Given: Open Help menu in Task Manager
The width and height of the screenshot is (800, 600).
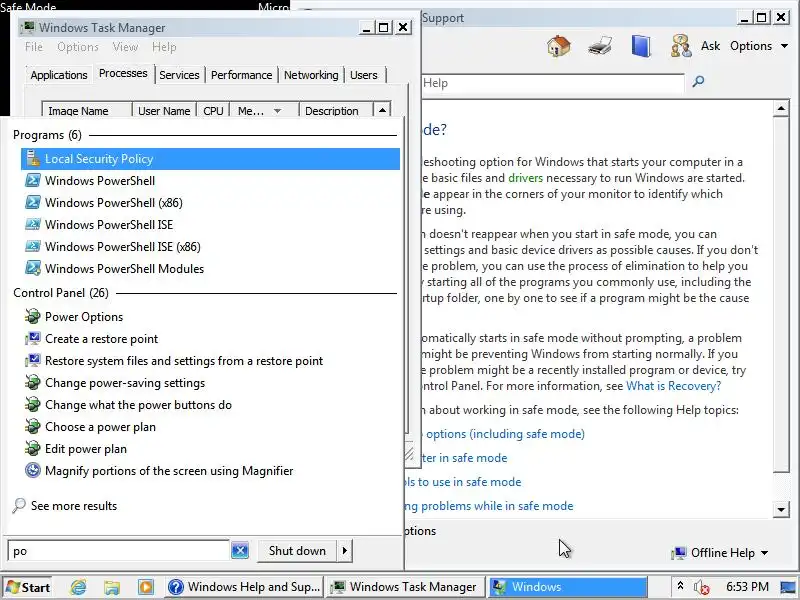Looking at the screenshot, I should point(164,47).
